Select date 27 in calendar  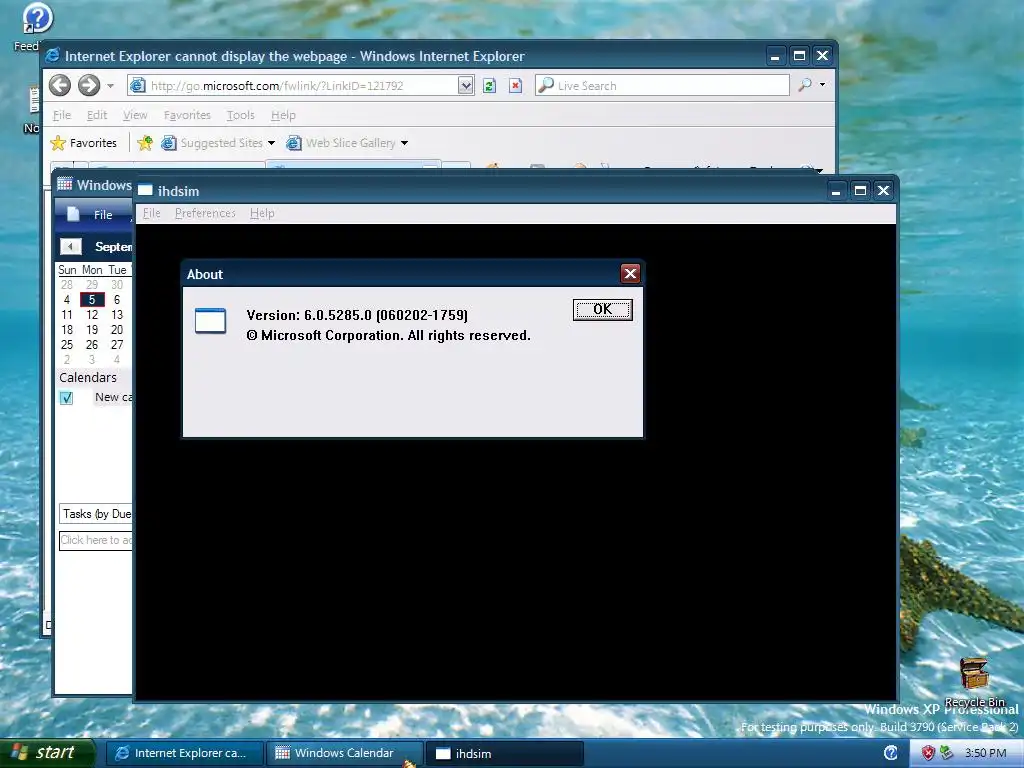(x=117, y=345)
